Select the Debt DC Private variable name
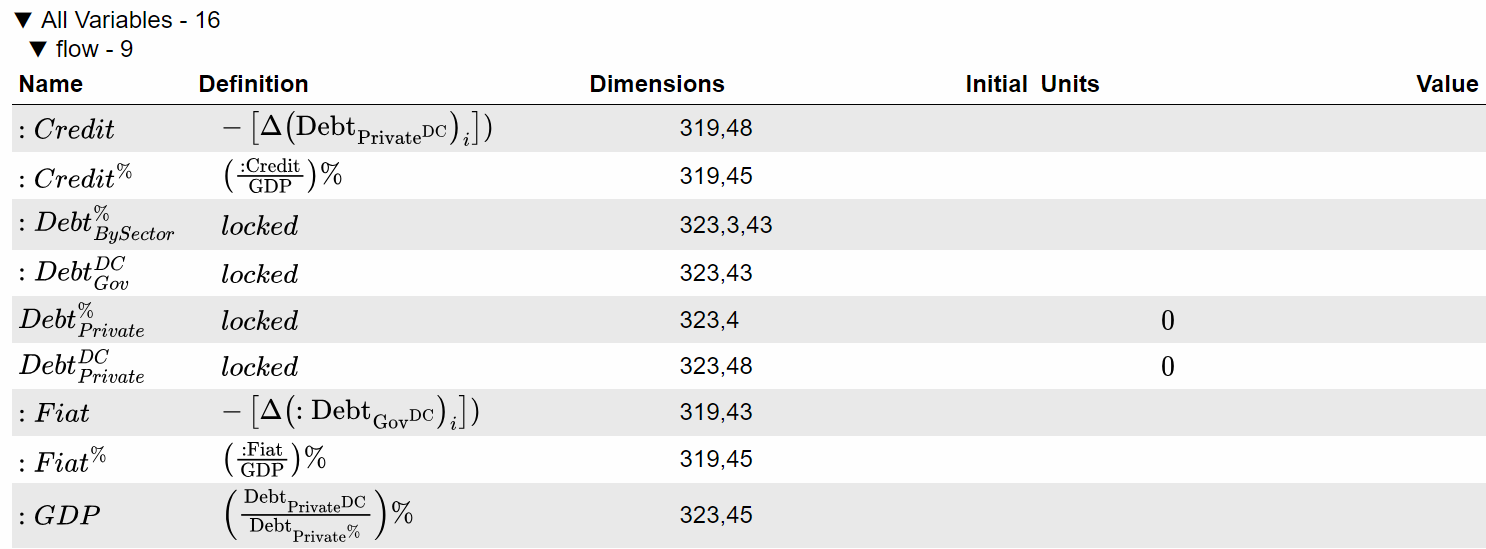Viewport: 1486px width, 549px height. (x=82, y=366)
